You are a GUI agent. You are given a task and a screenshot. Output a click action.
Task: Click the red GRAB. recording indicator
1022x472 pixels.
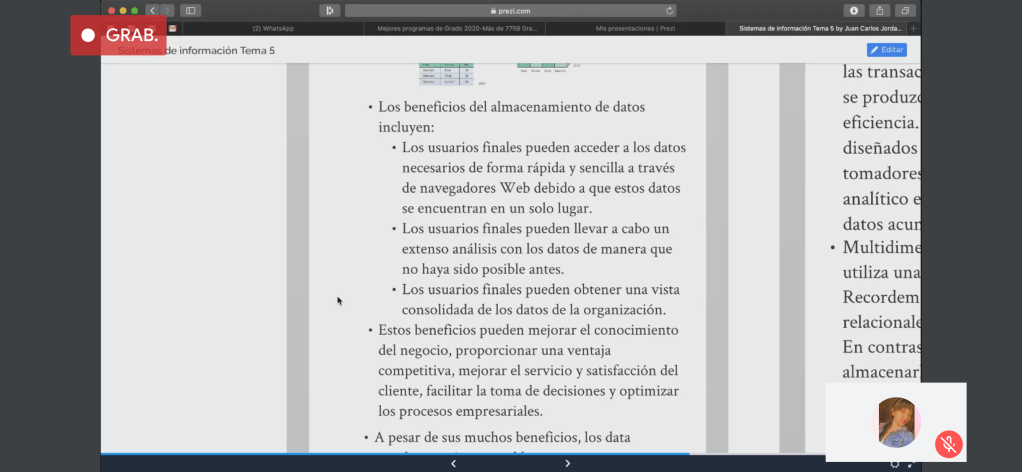[118, 35]
